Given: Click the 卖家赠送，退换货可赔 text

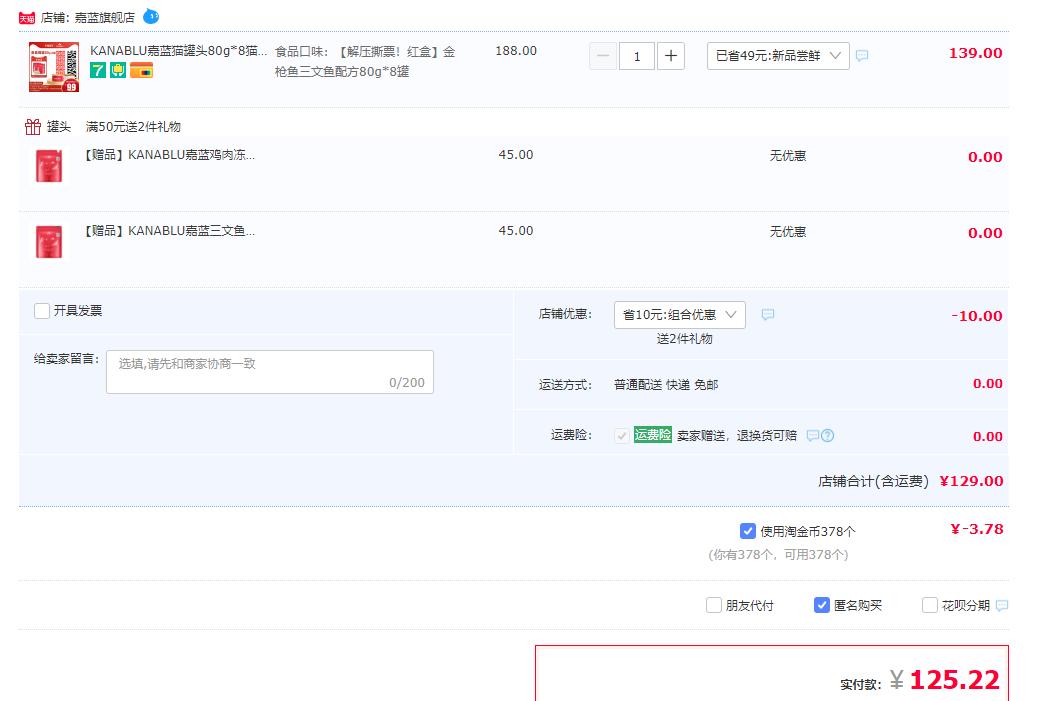Looking at the screenshot, I should point(737,435).
